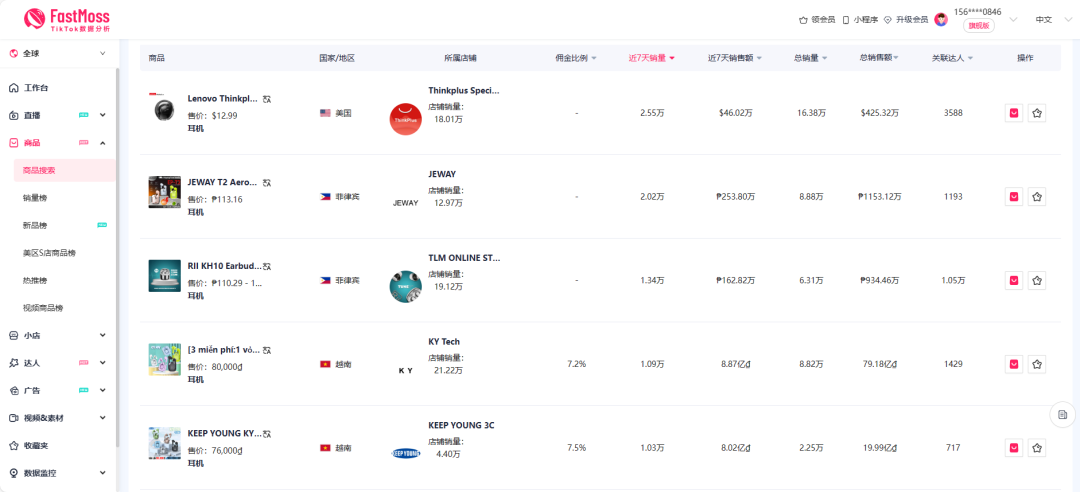Favorite the Lenovo Thinkplus product with star icon
This screenshot has height=492, width=1080.
point(1037,113)
